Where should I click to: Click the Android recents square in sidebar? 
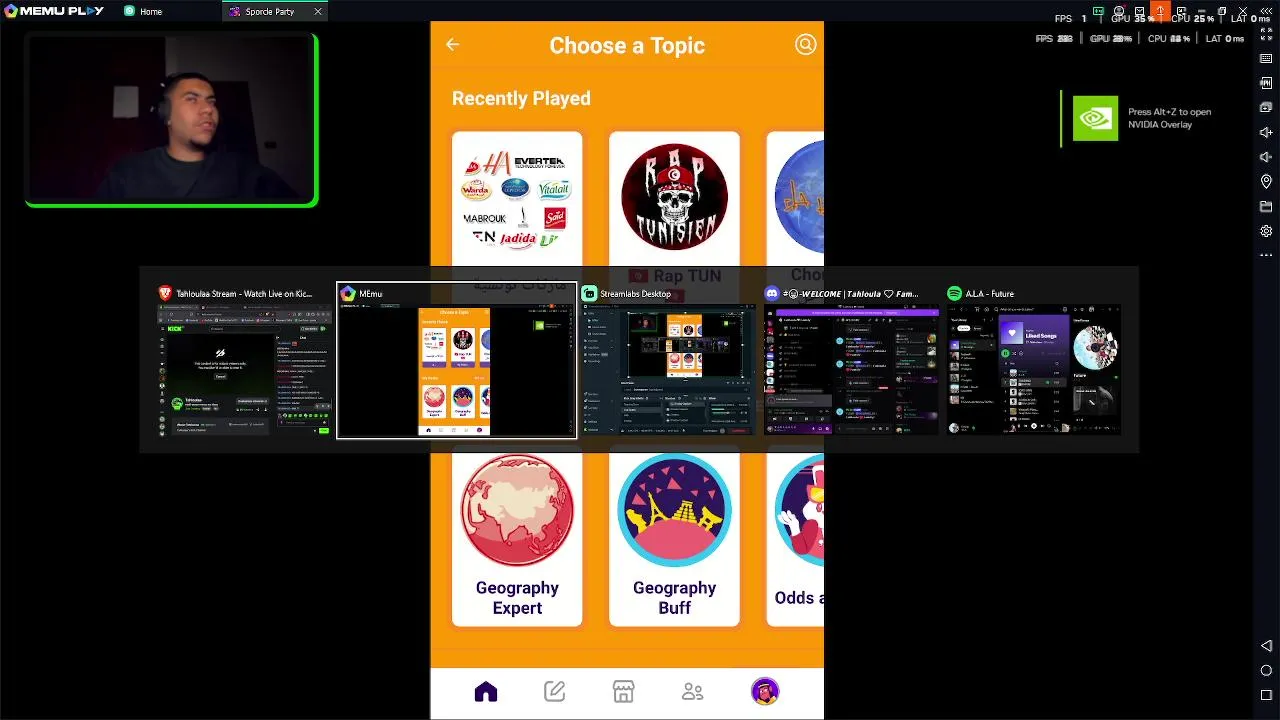click(1266, 695)
